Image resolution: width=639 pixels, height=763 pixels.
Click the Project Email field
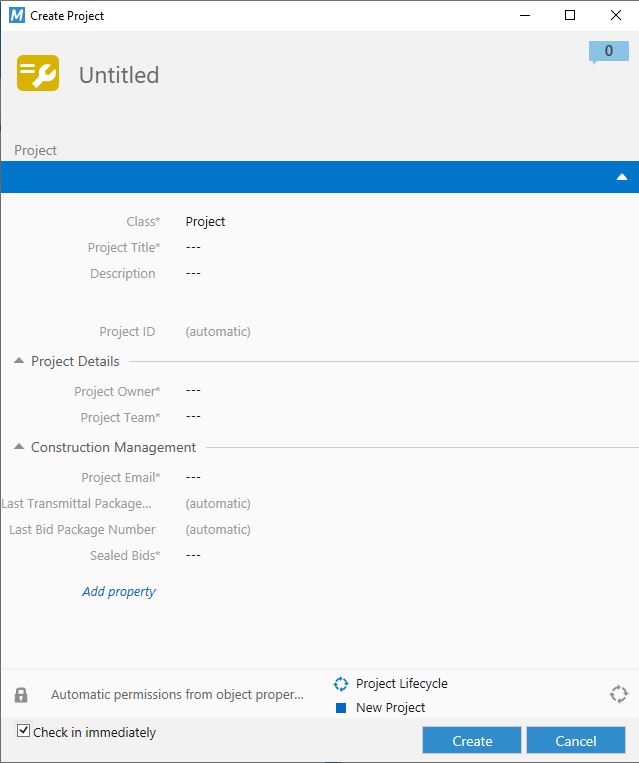[193, 477]
